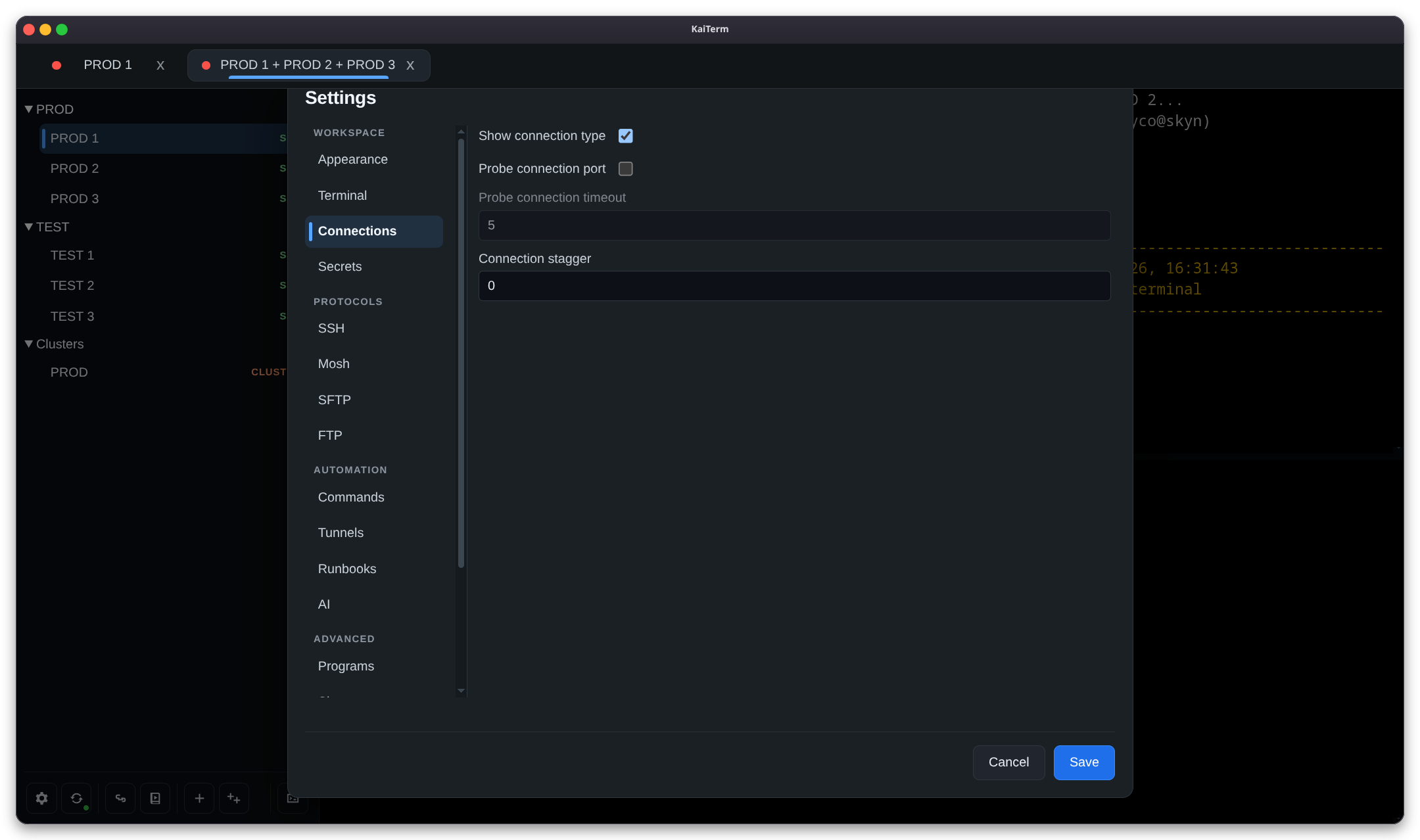Select TEST 3 in connection tree
This screenshot has height=840, width=1420.
163,317
